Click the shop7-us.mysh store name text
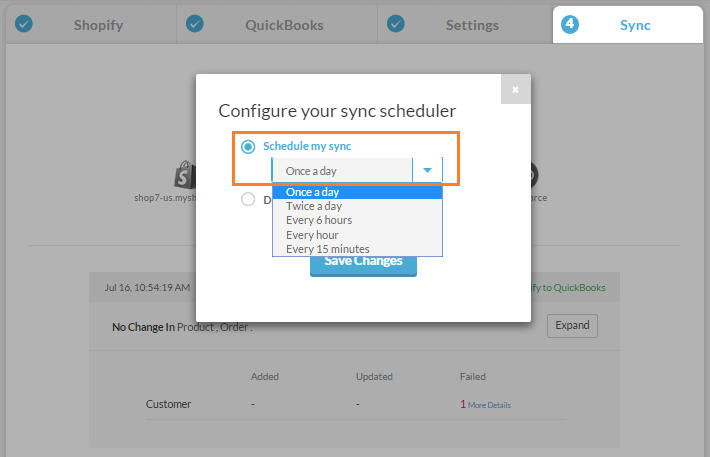 (x=165, y=198)
